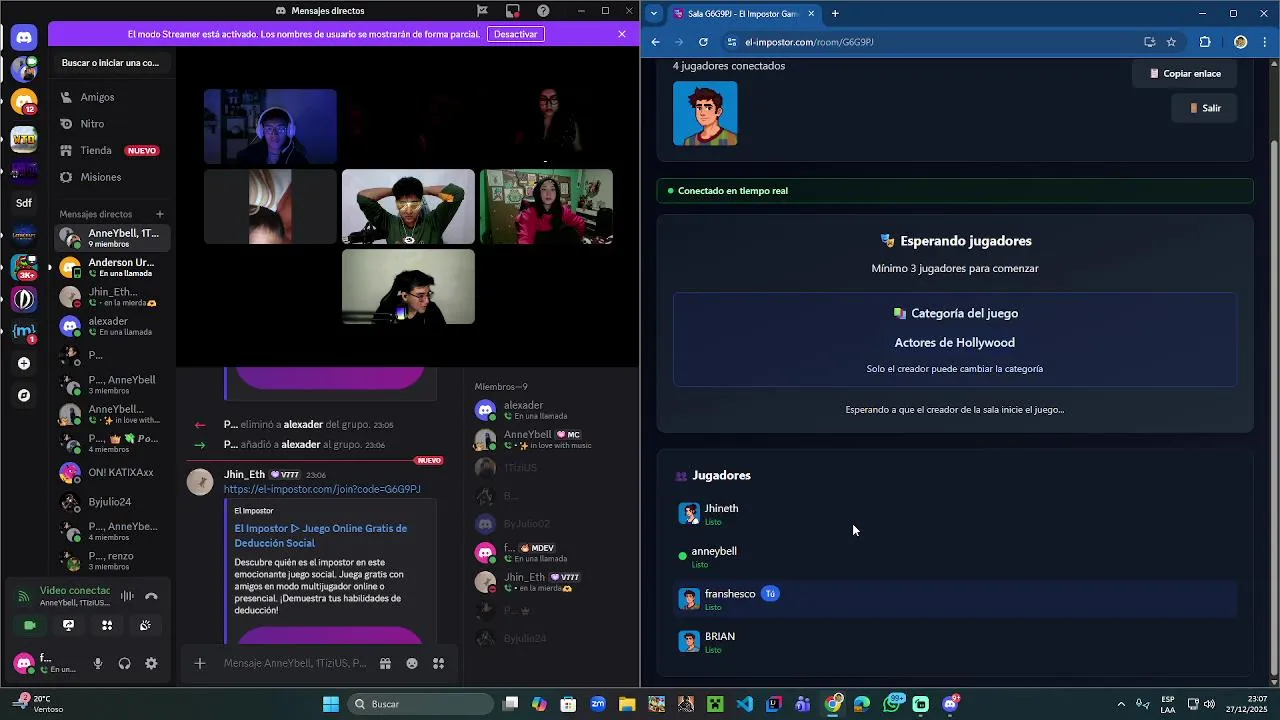
Task: Open Misiones in Discord sidebar
Action: tap(112, 177)
